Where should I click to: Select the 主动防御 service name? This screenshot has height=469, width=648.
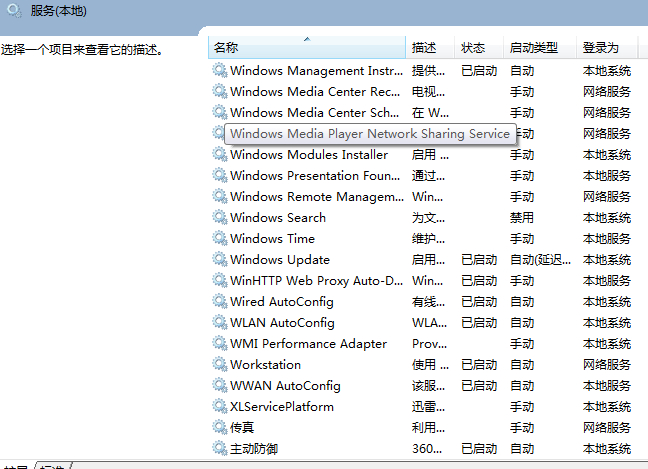coord(254,449)
